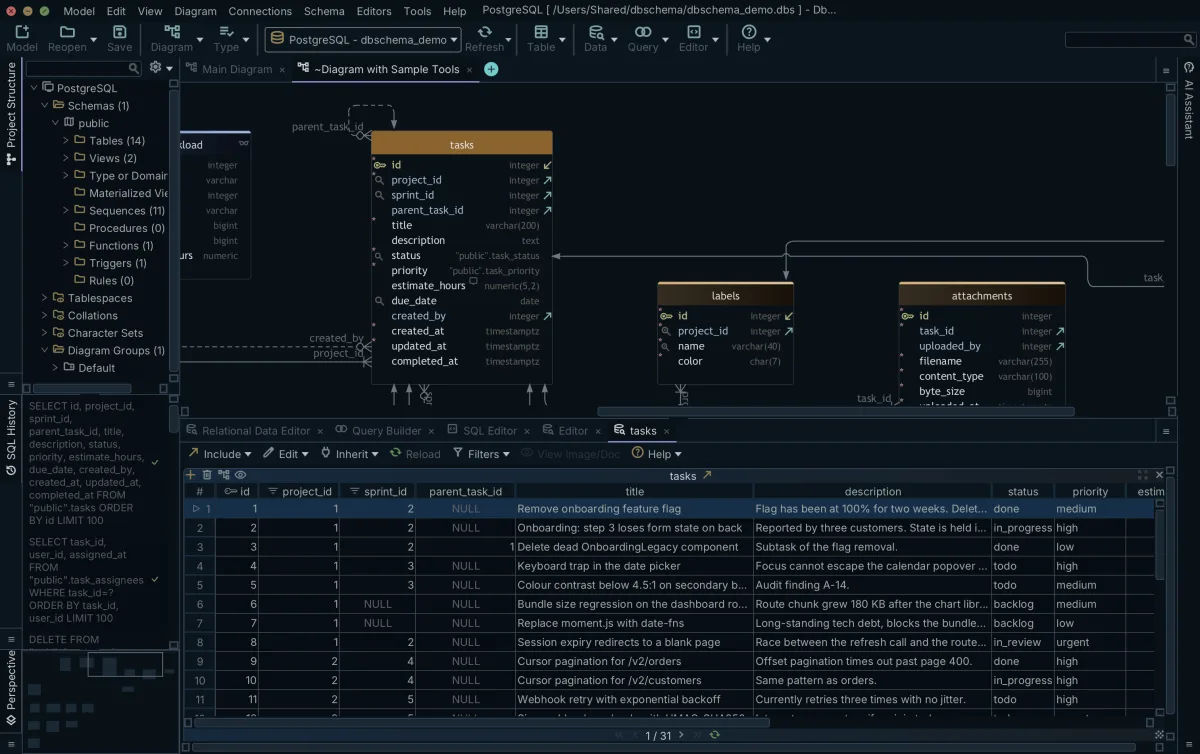
Task: Open the Editors menu
Action: (374, 11)
